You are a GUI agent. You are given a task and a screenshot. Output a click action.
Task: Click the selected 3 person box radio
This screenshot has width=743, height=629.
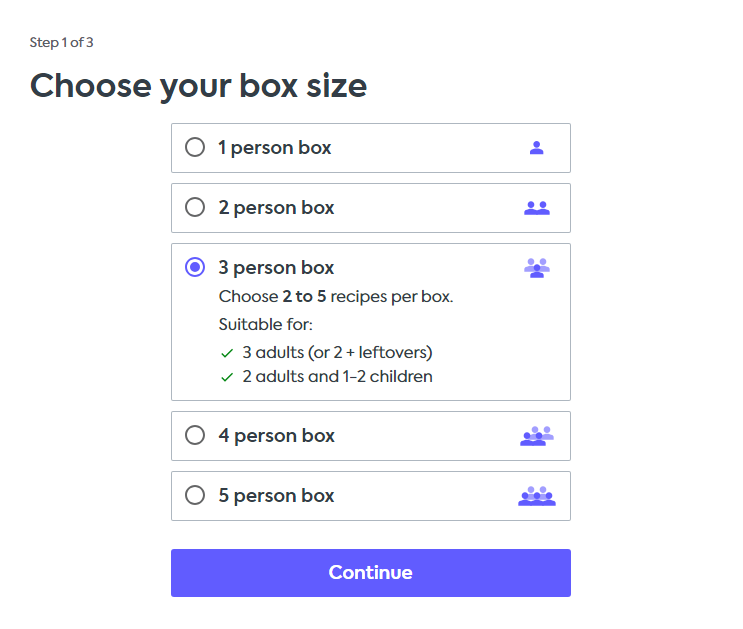pos(195,267)
